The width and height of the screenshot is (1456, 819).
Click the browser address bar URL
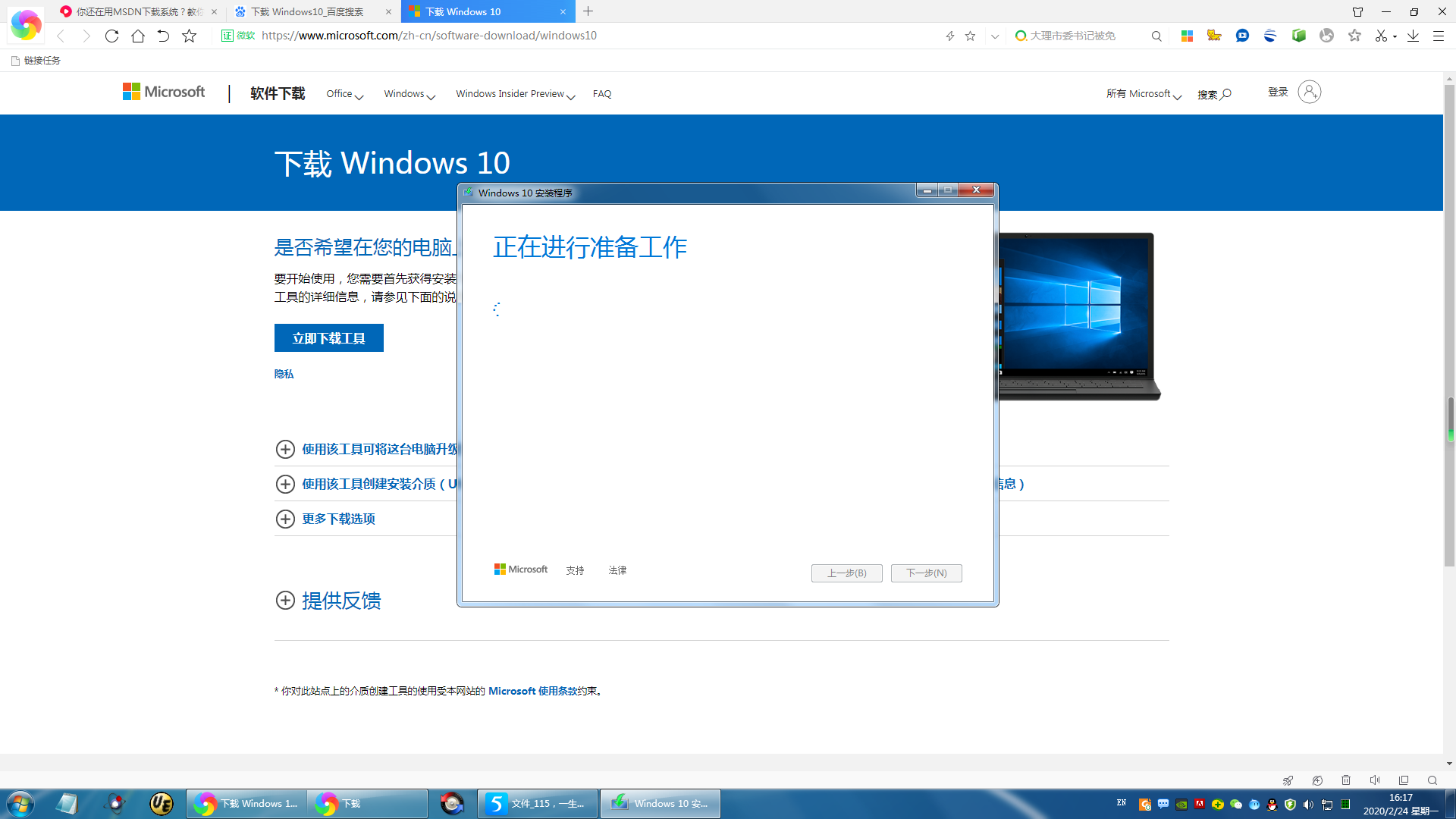tap(429, 36)
